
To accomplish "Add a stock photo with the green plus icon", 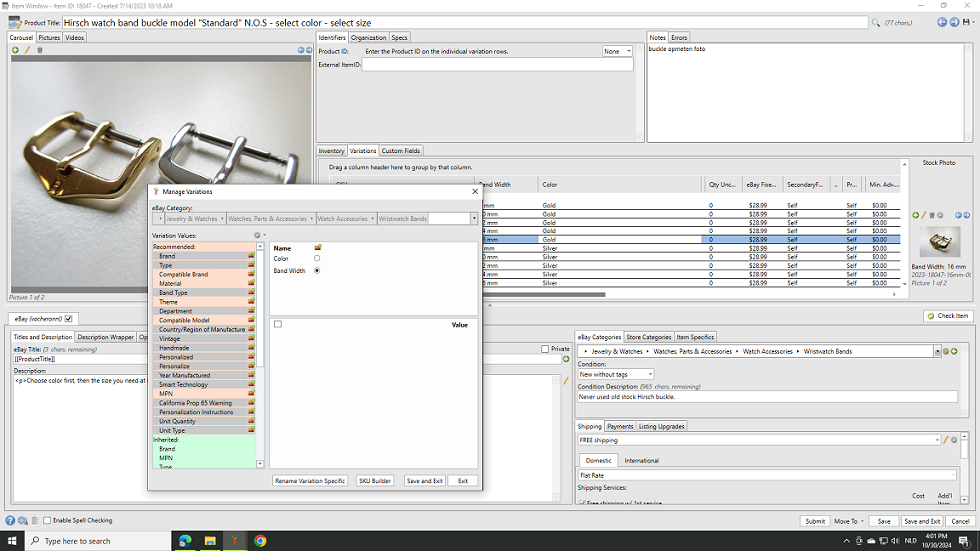I will pos(916,215).
